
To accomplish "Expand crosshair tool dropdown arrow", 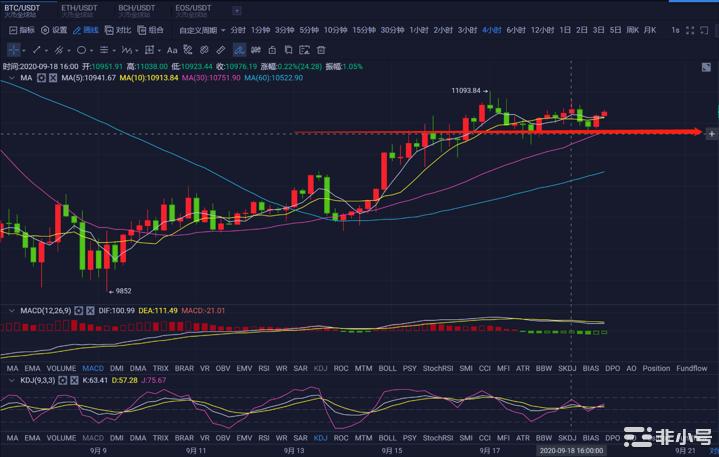I will (x=24, y=50).
